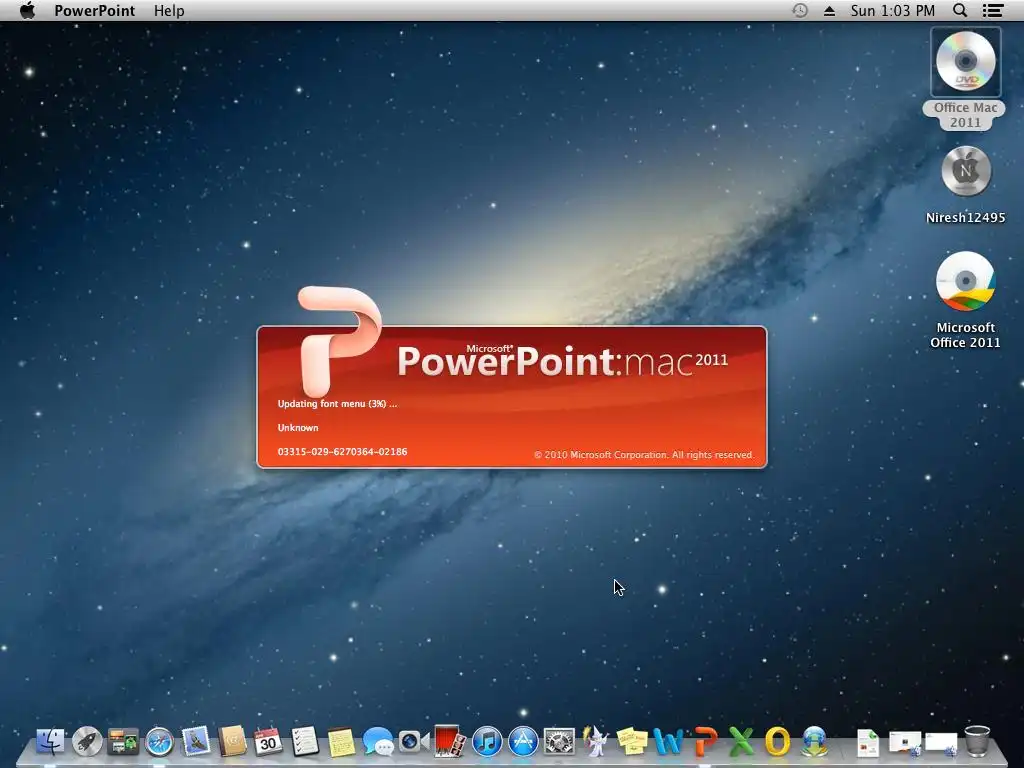Click product ID 03315-029-6270364-02186

pyautogui.click(x=342, y=452)
